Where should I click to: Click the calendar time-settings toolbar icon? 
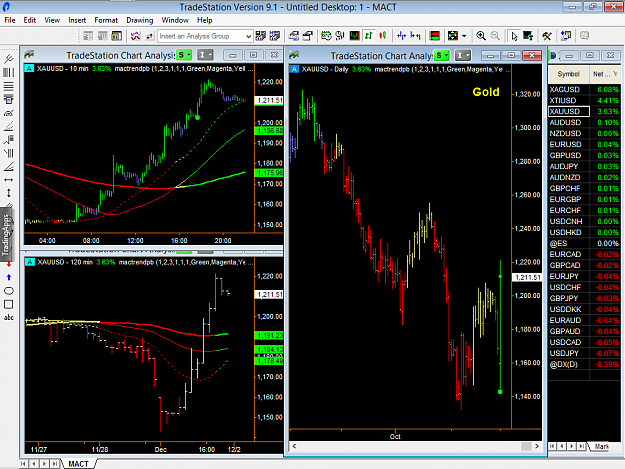coord(326,36)
